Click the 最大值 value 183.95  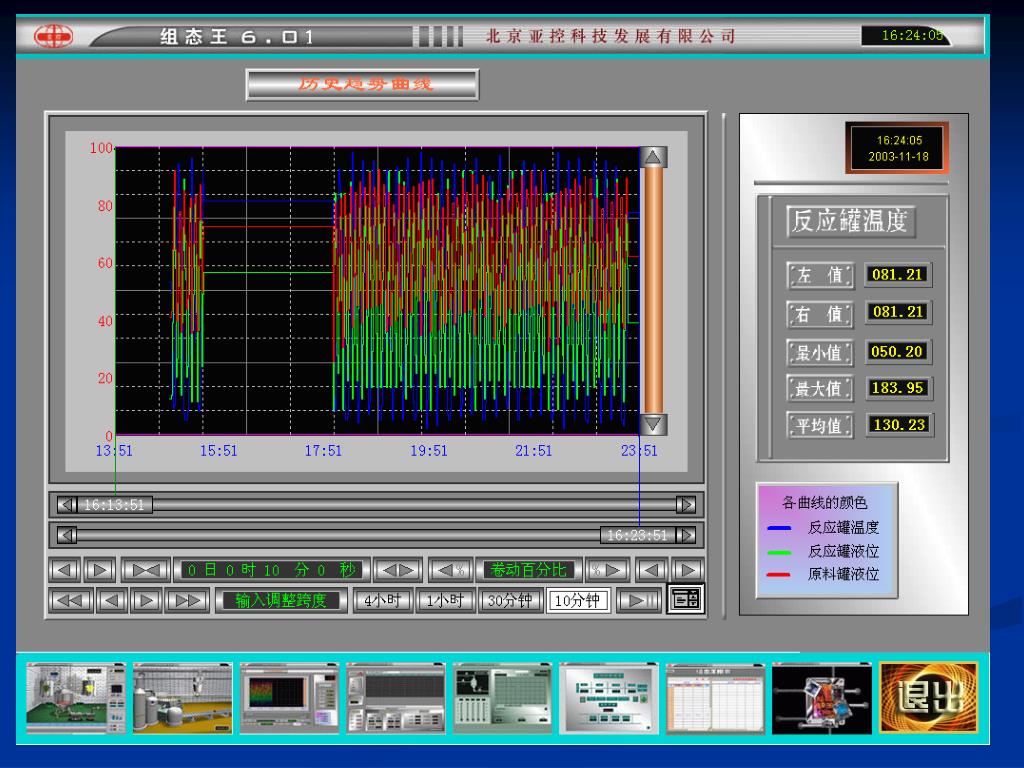(x=897, y=387)
